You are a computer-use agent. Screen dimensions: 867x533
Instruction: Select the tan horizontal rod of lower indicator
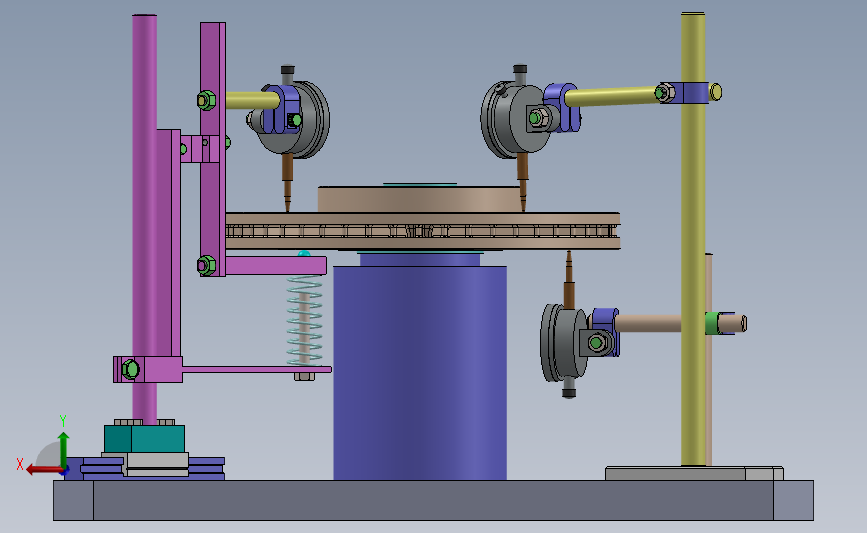pyautogui.click(x=647, y=323)
